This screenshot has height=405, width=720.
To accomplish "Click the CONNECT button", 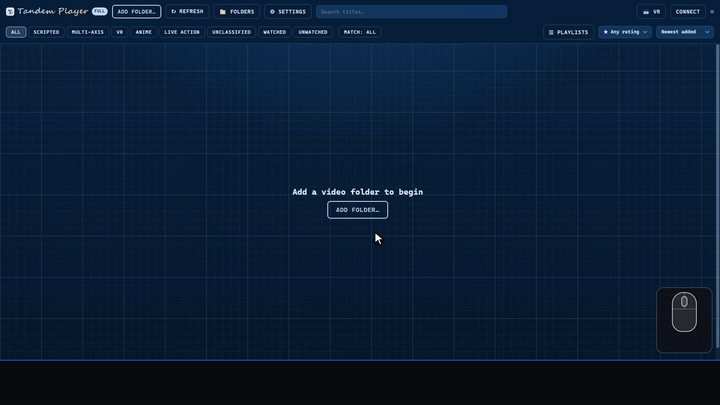I will point(687,11).
